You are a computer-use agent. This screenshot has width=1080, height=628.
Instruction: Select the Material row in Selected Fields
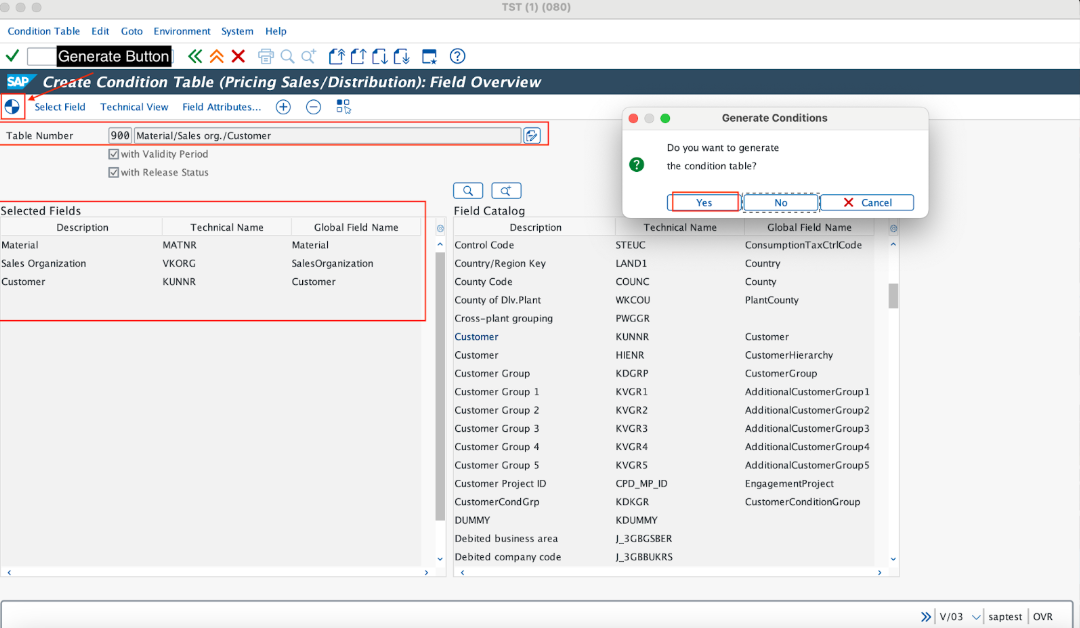(x=210, y=245)
